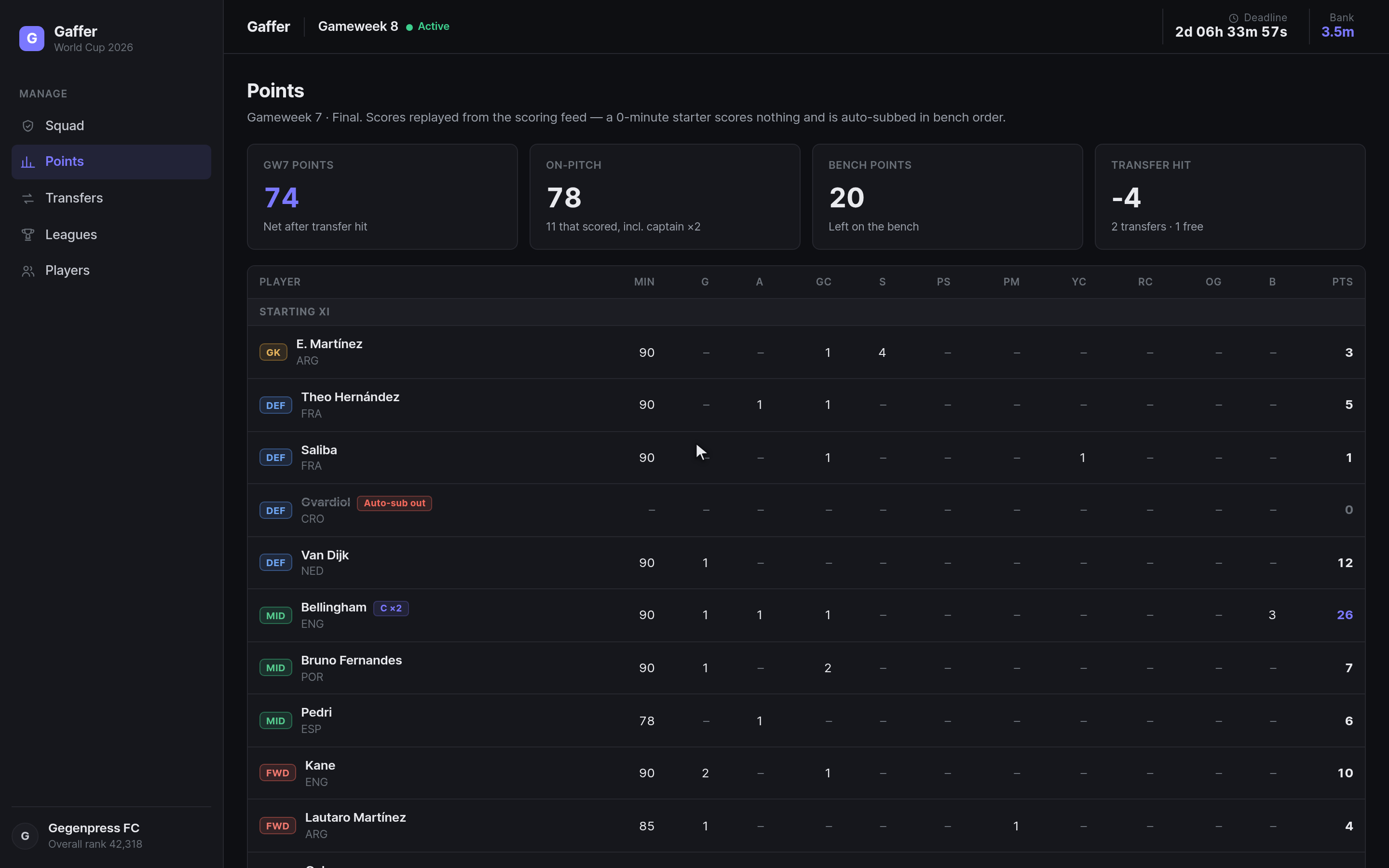
Task: Click the MIN column header
Action: (x=644, y=282)
